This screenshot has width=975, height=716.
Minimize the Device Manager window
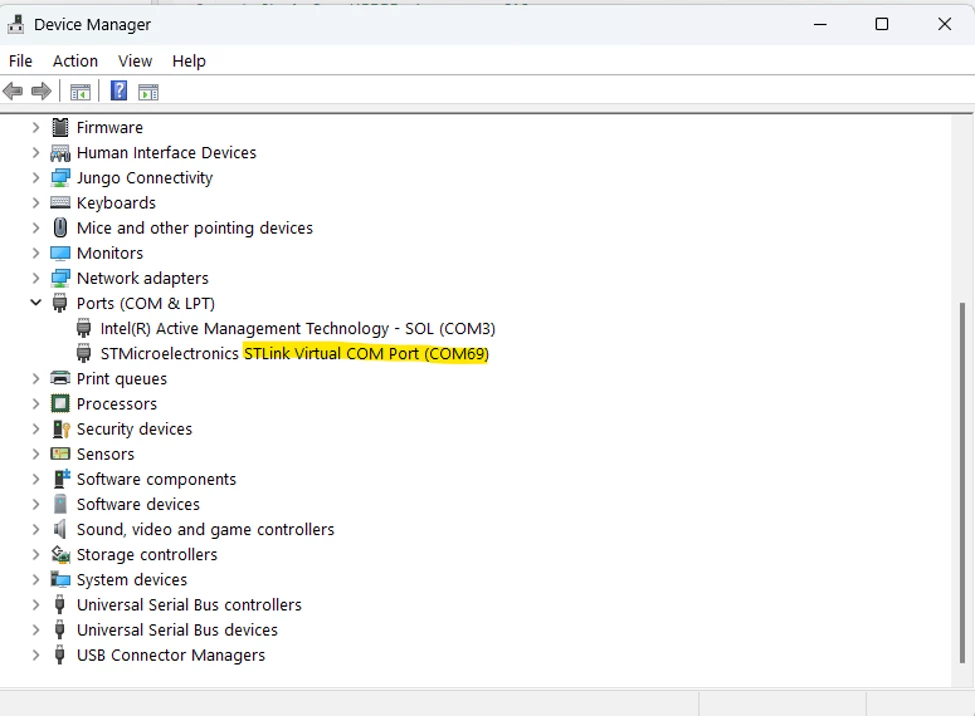point(820,24)
